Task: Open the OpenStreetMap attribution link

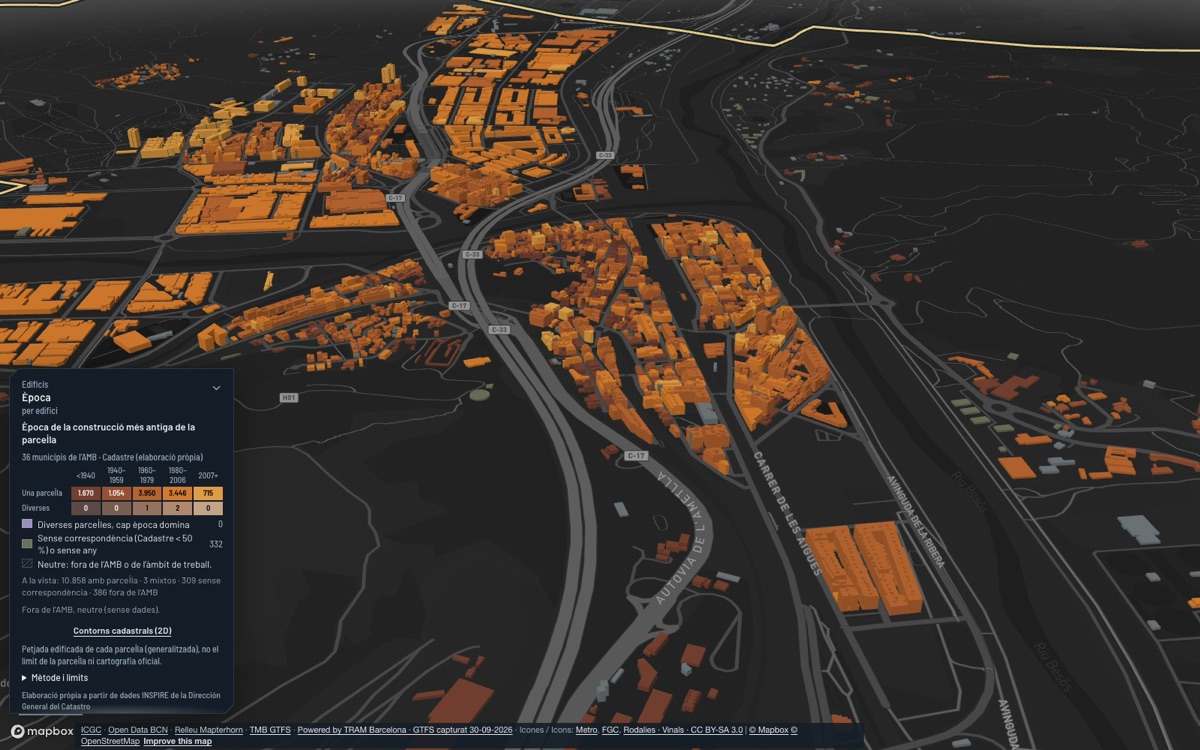Action: pyautogui.click(x=110, y=741)
